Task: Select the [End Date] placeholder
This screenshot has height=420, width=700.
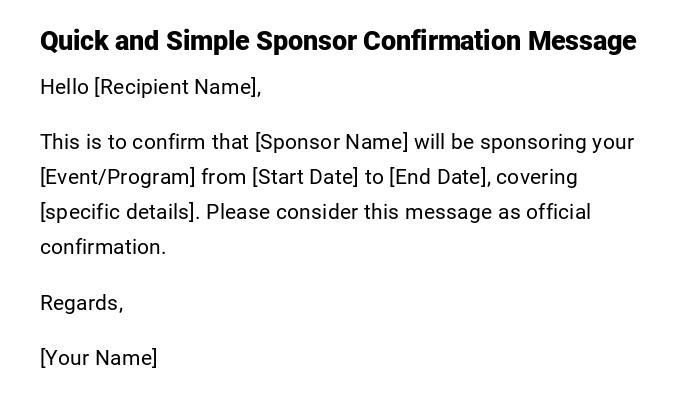Action: (439, 177)
